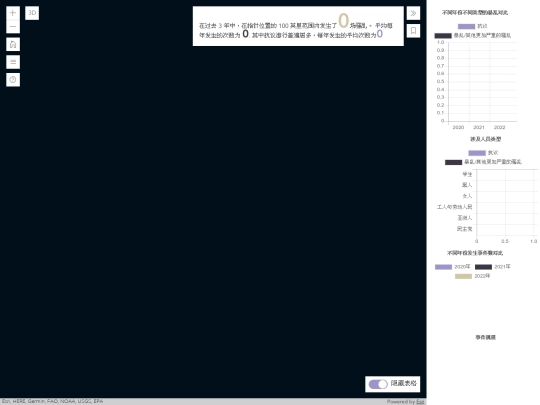The image size is (540, 405).
Task: Click the 2021 x-axis label
Action: click(x=479, y=127)
